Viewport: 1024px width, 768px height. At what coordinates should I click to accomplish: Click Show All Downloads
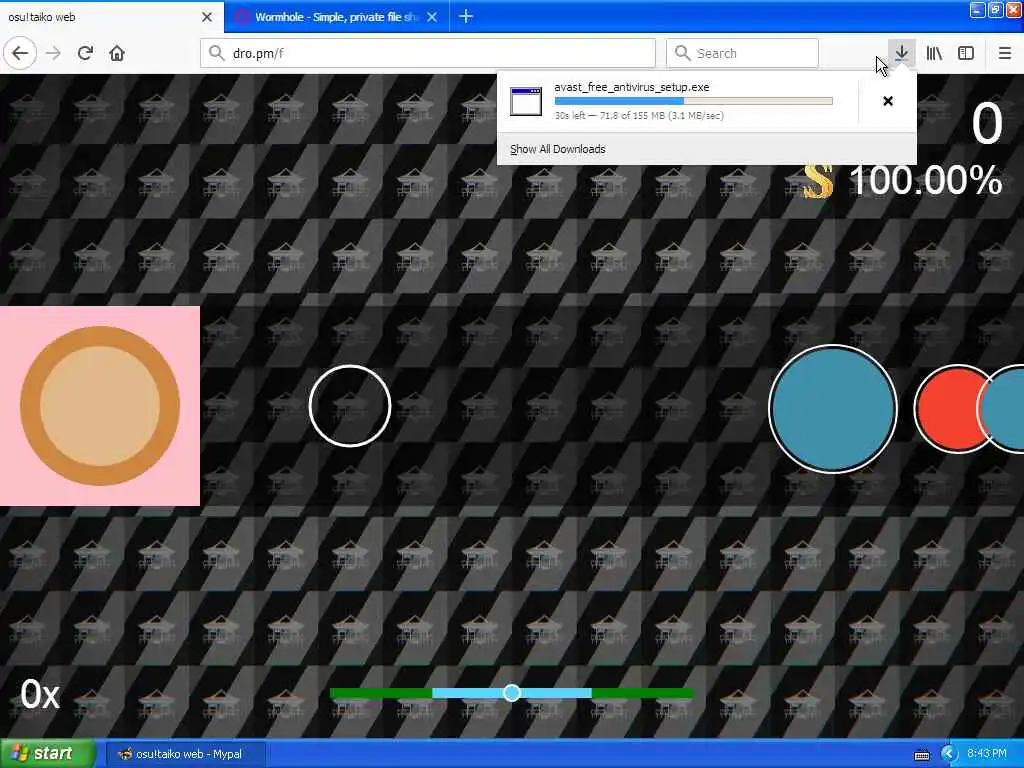[558, 149]
